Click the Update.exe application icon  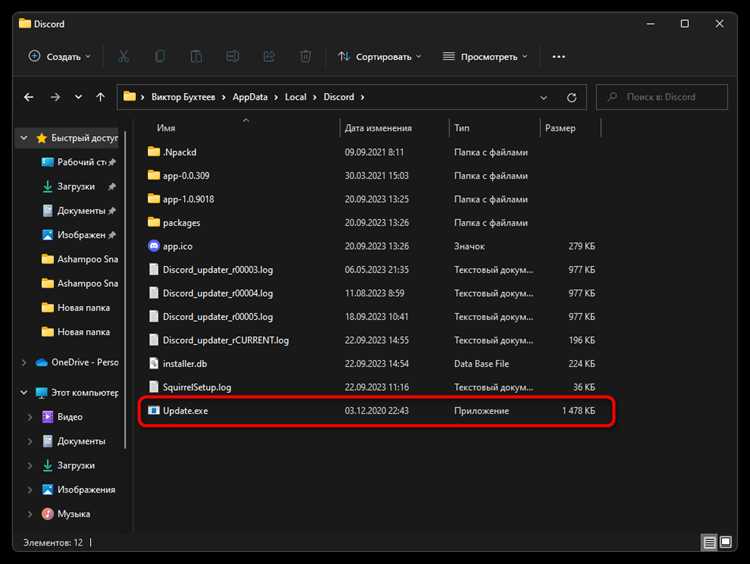pos(154,410)
